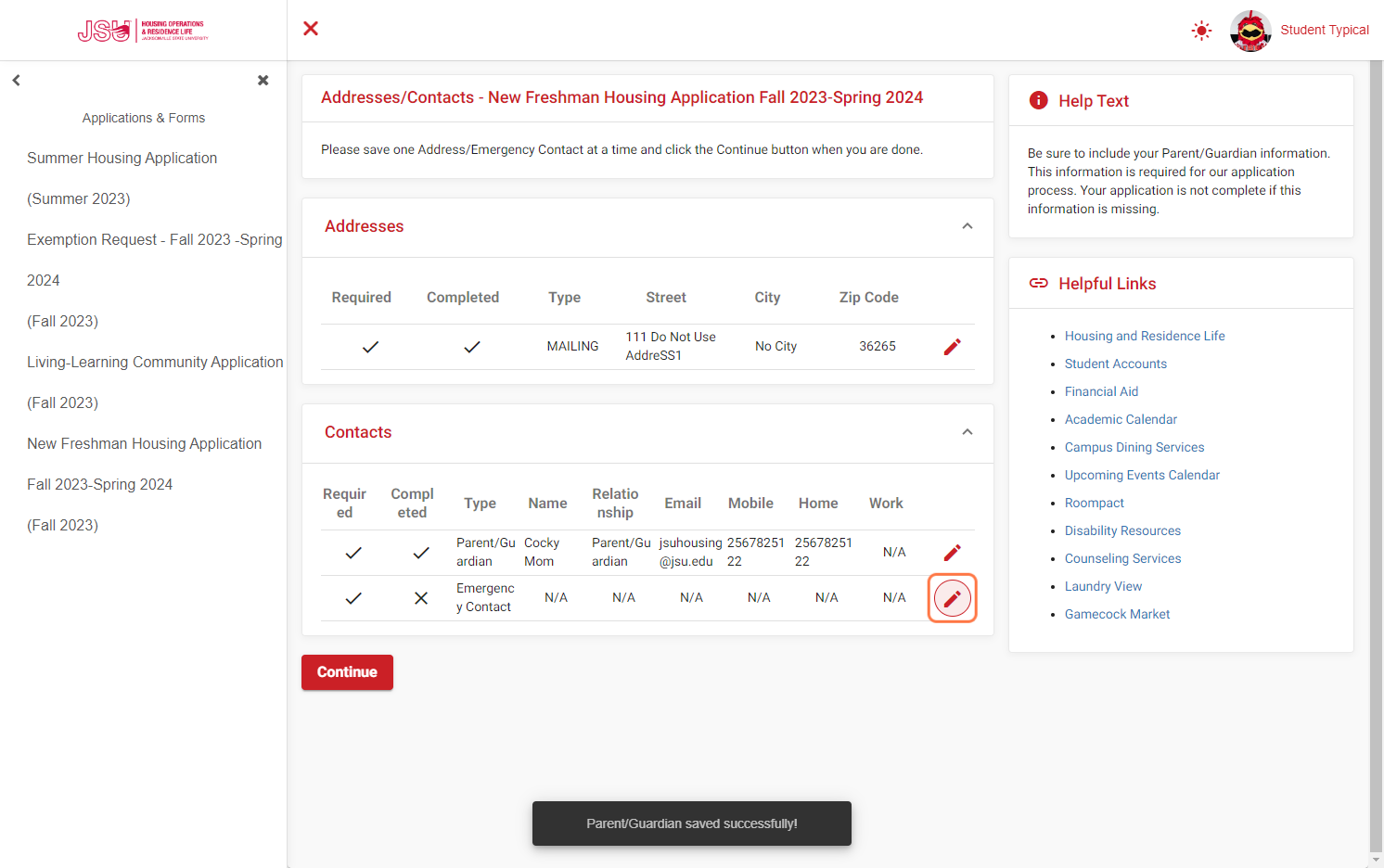The width and height of the screenshot is (1384, 868).
Task: Open the Upcoming Events Calendar link
Action: (x=1142, y=475)
